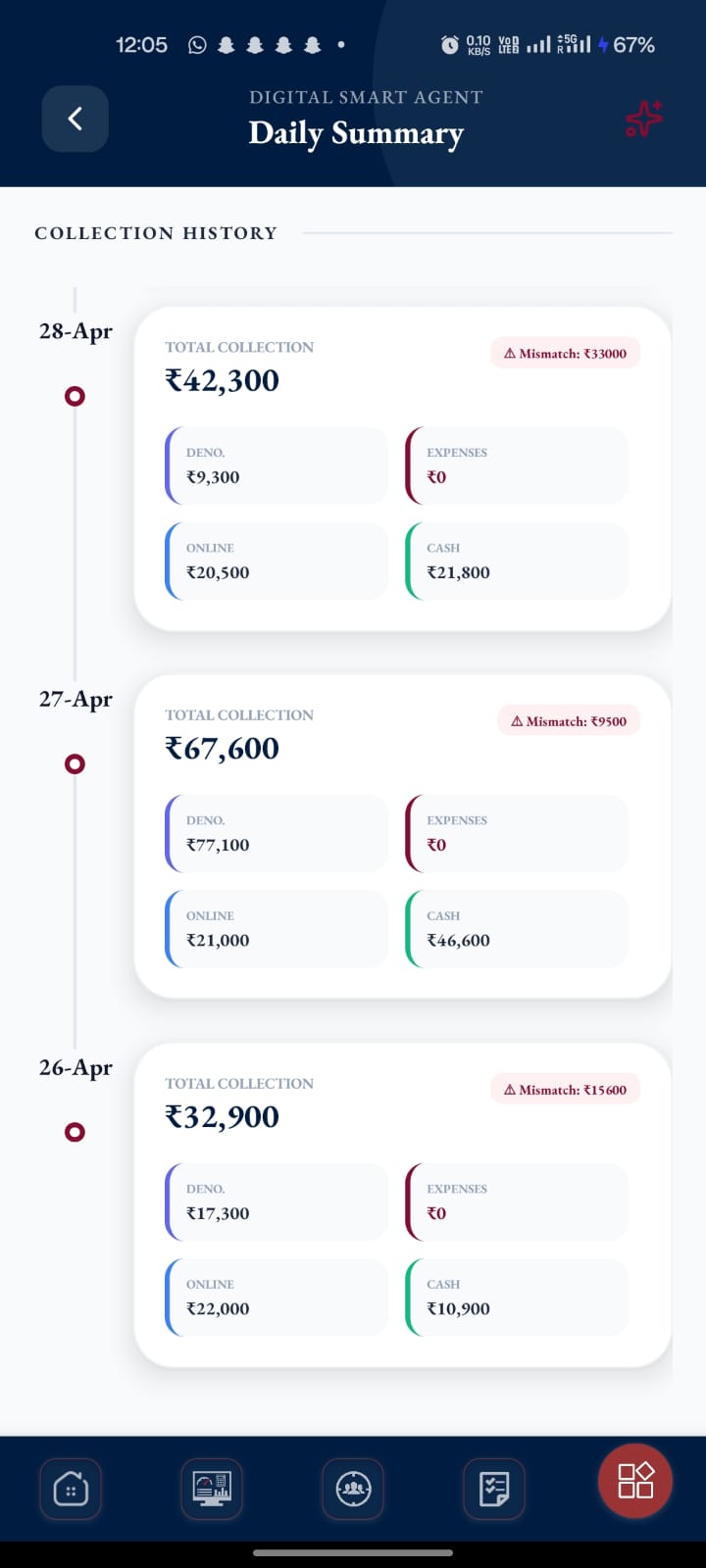Tap the Mismatch ₹9500 warning badge

tap(569, 720)
